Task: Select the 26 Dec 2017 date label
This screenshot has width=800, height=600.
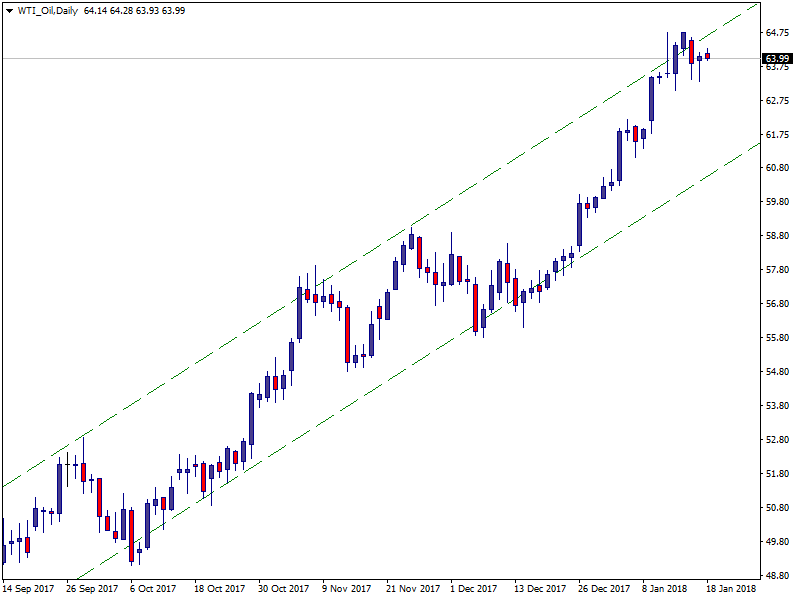Action: click(x=605, y=589)
